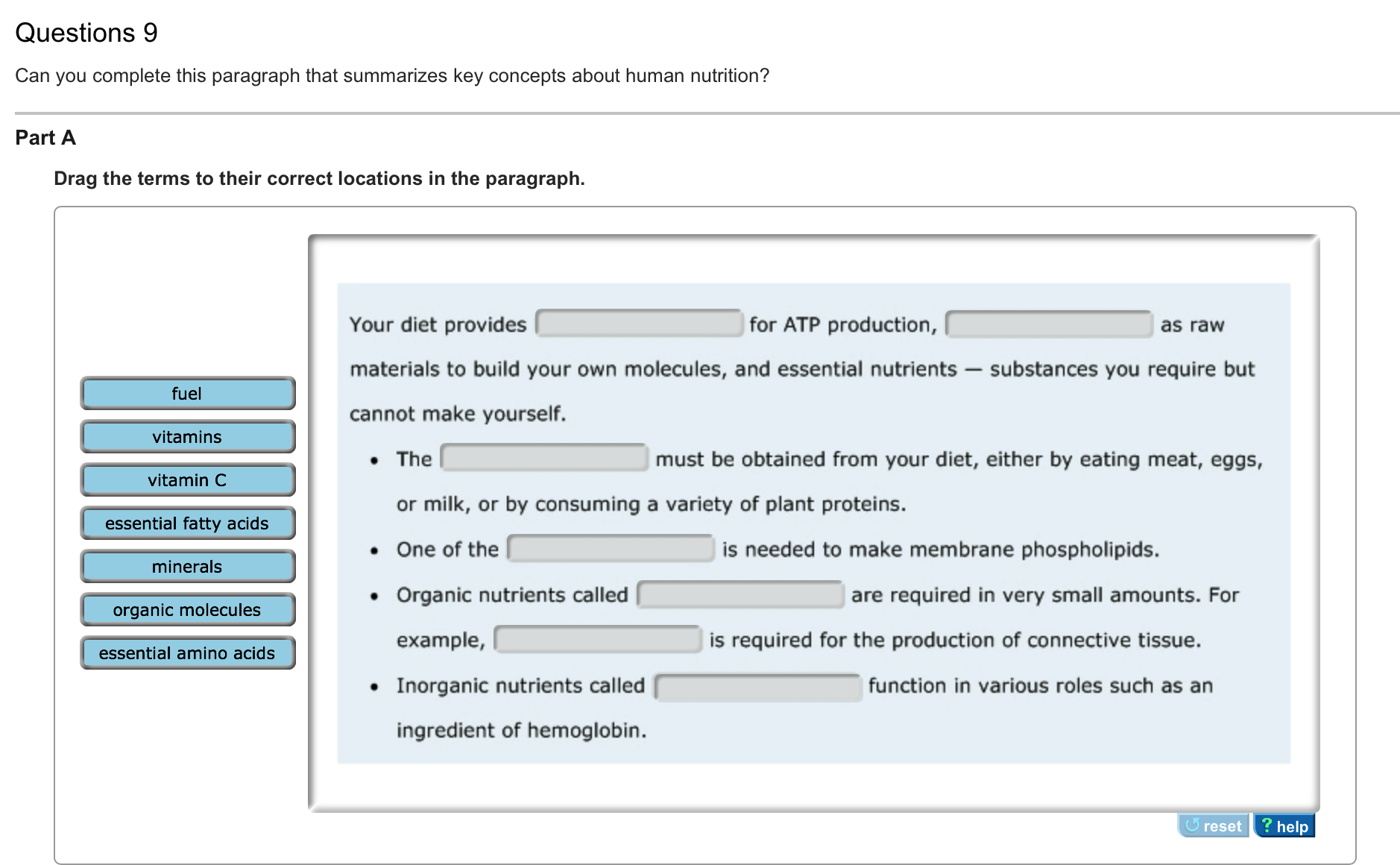Click the 'Part A' heading
This screenshot has width=1400, height=865.
(45, 138)
